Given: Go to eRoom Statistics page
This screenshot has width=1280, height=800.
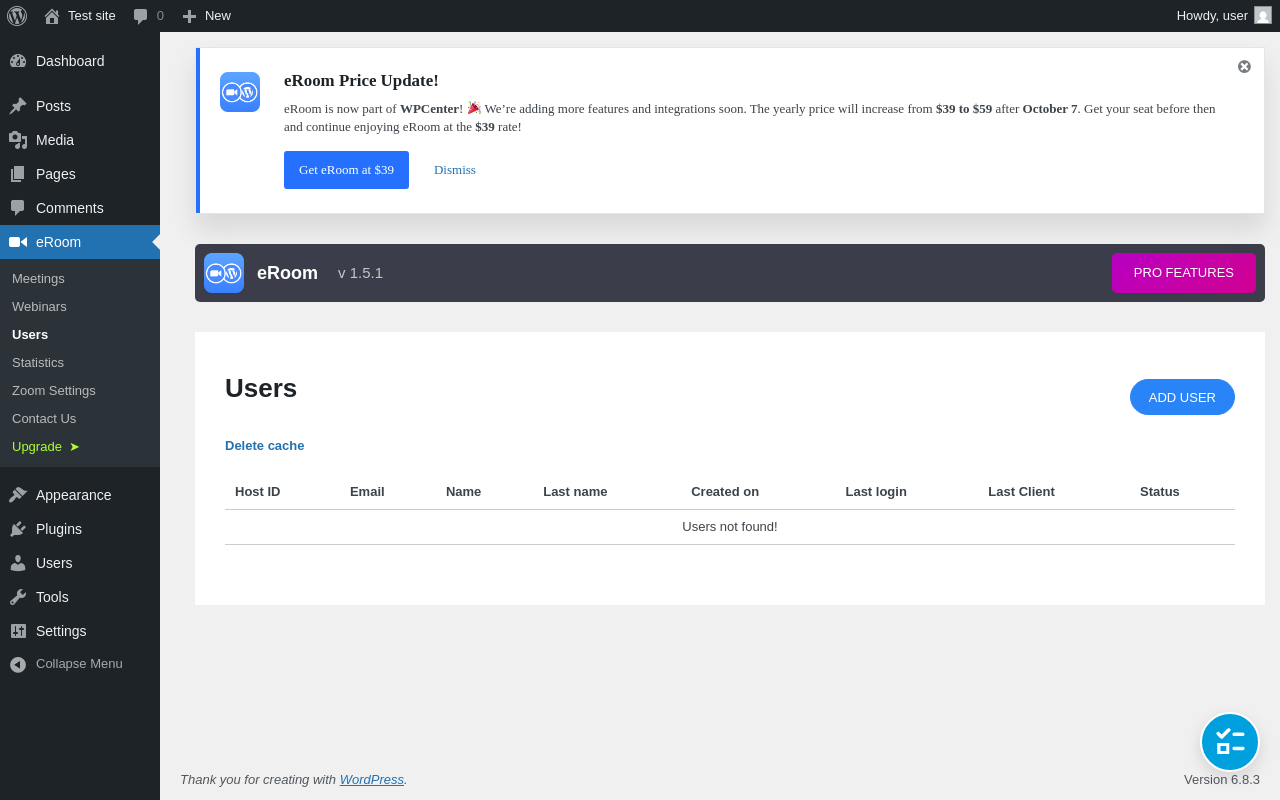Looking at the screenshot, I should tap(38, 363).
